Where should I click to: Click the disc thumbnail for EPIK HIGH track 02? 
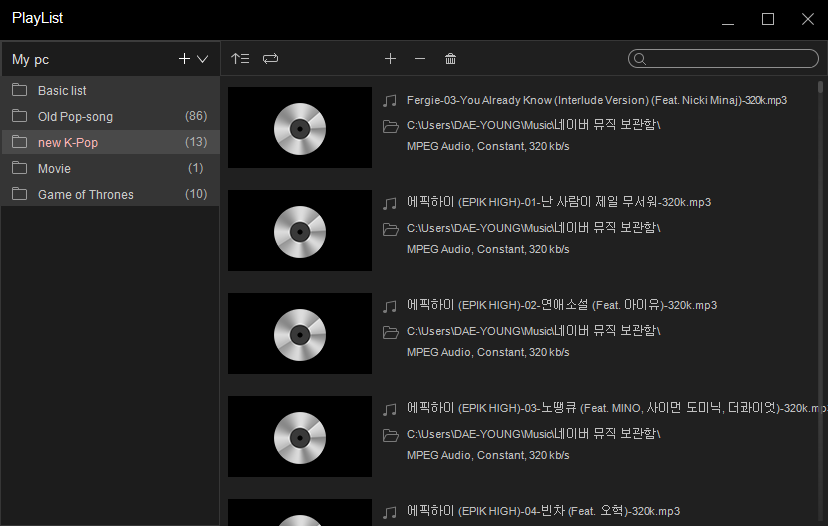tap(300, 333)
